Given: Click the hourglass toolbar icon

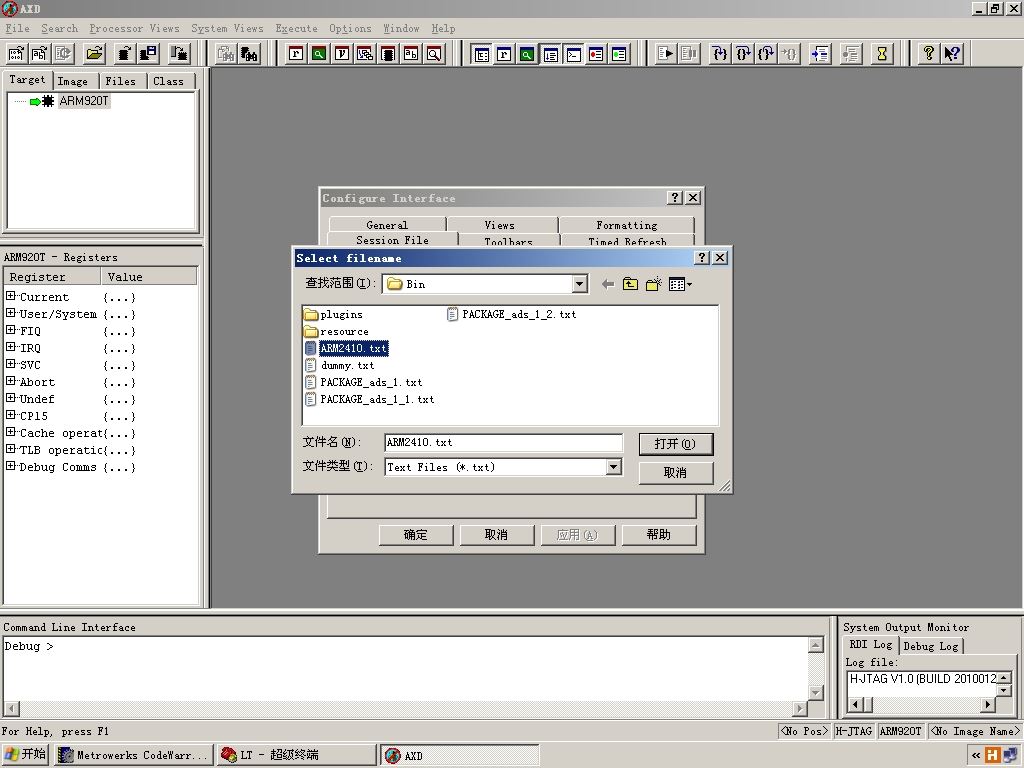Looking at the screenshot, I should [882, 54].
